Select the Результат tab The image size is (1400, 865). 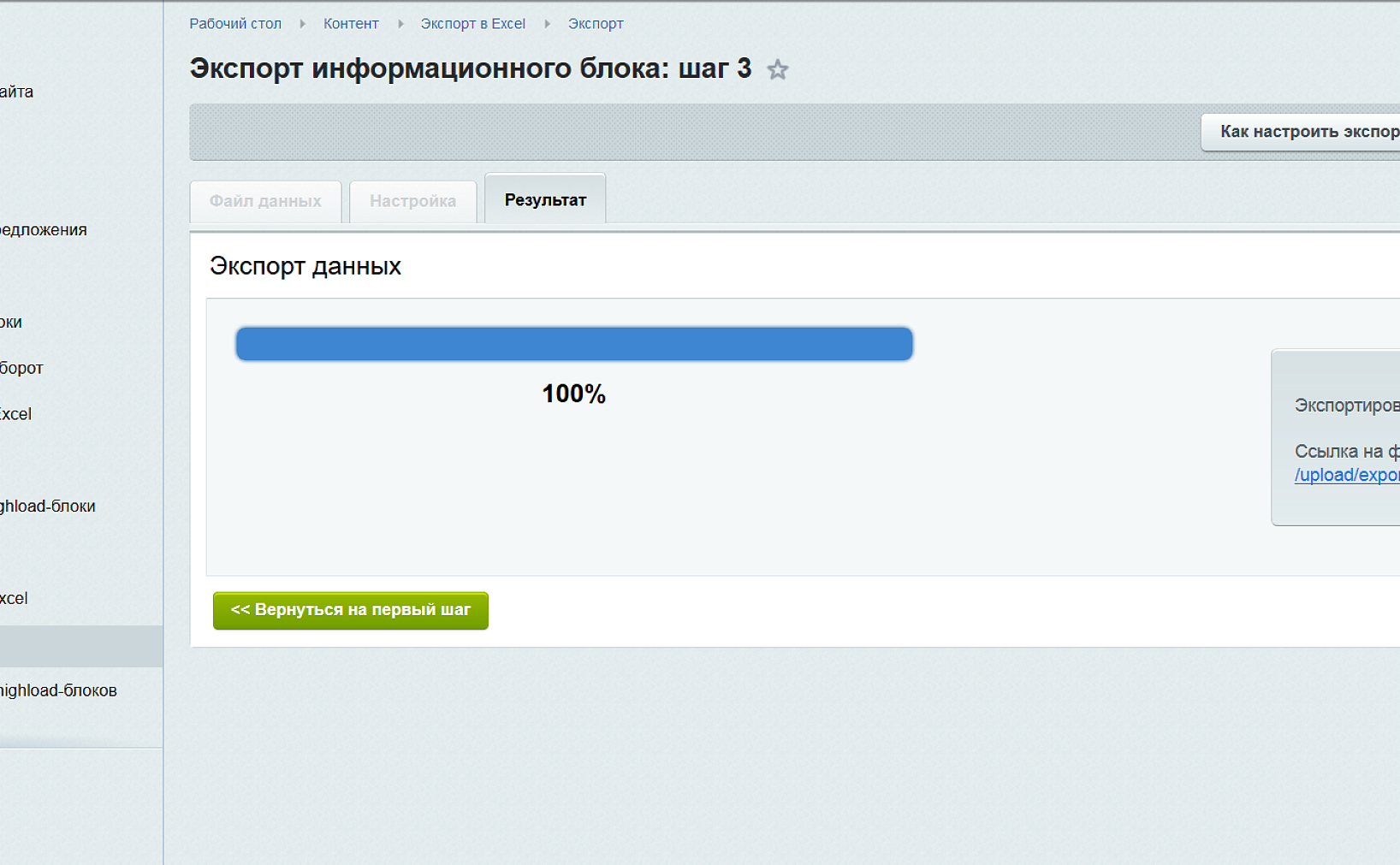[x=545, y=200]
